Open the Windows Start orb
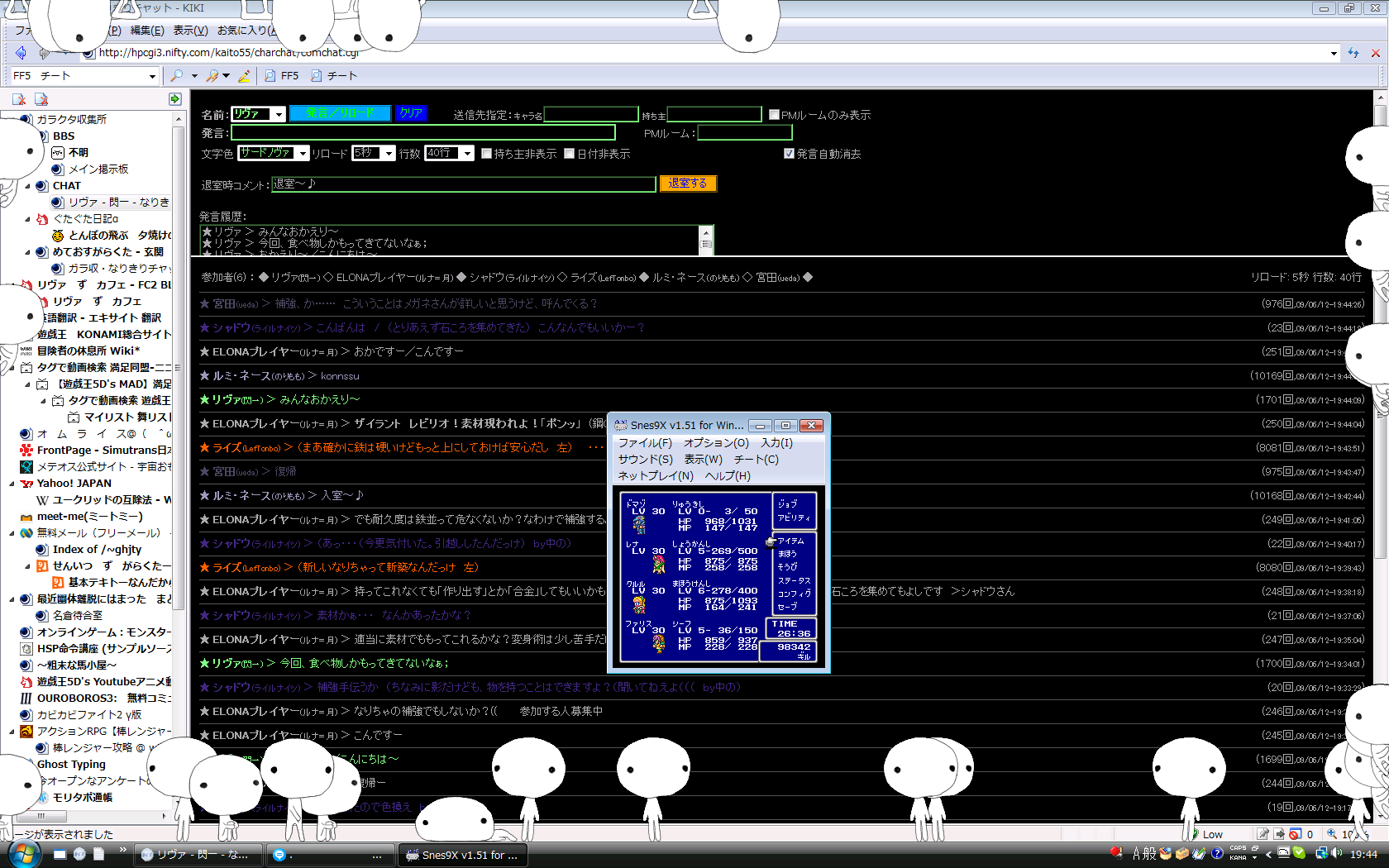This screenshot has height=868, width=1389. [23, 854]
